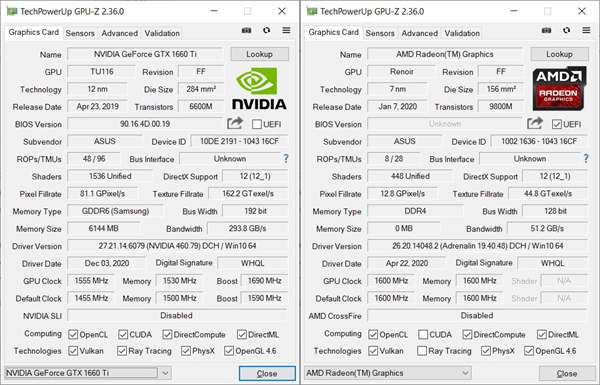Screen dimensions: 600x385
Task: Click Name field showing AMD Radeon(TM) Graphics
Action: coord(445,54)
